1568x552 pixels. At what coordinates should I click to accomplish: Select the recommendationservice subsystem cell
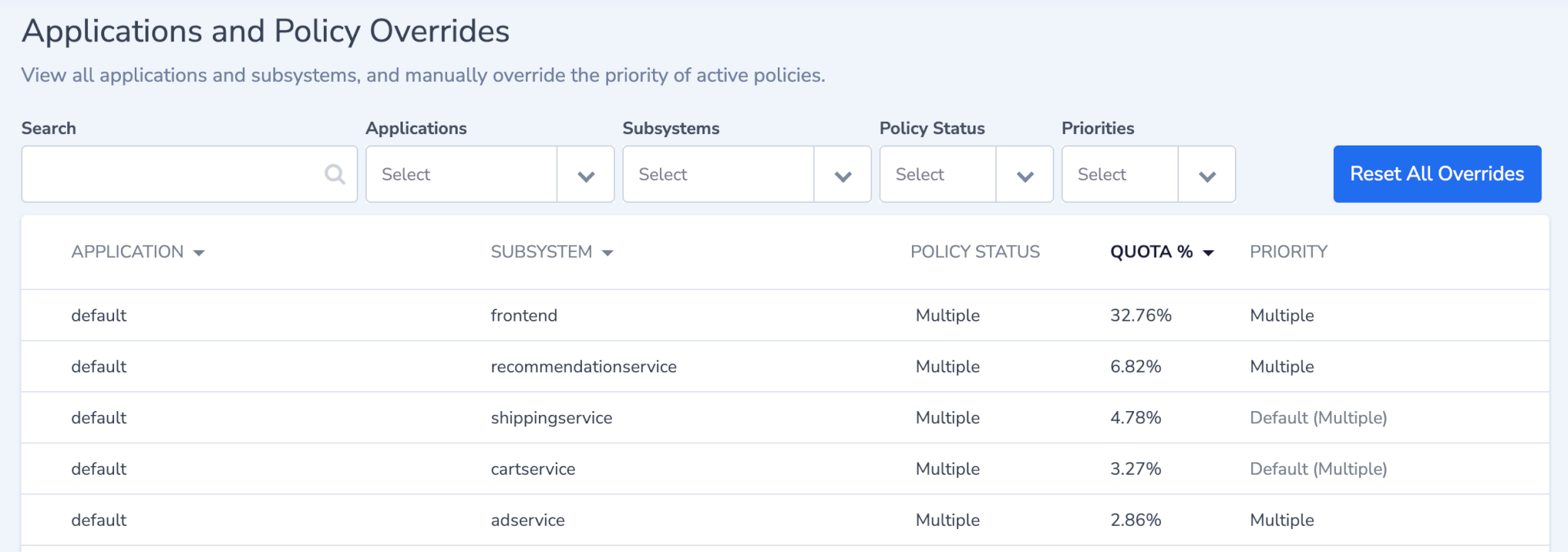tap(583, 367)
